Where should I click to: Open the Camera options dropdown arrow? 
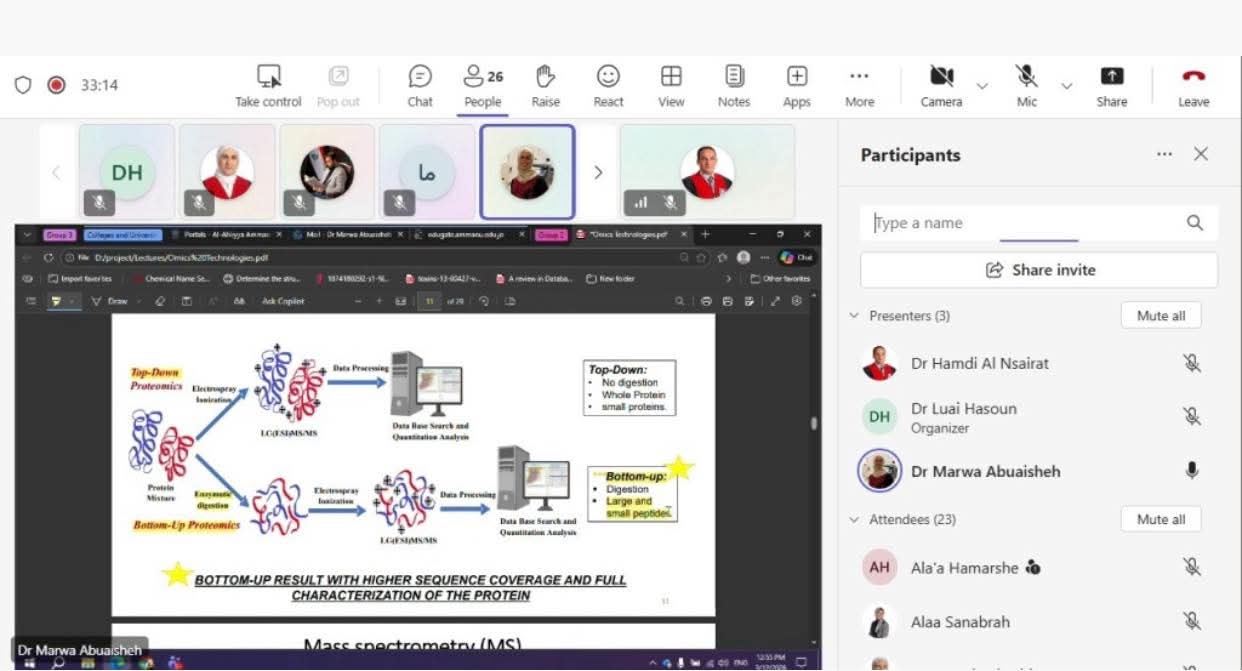coord(982,86)
